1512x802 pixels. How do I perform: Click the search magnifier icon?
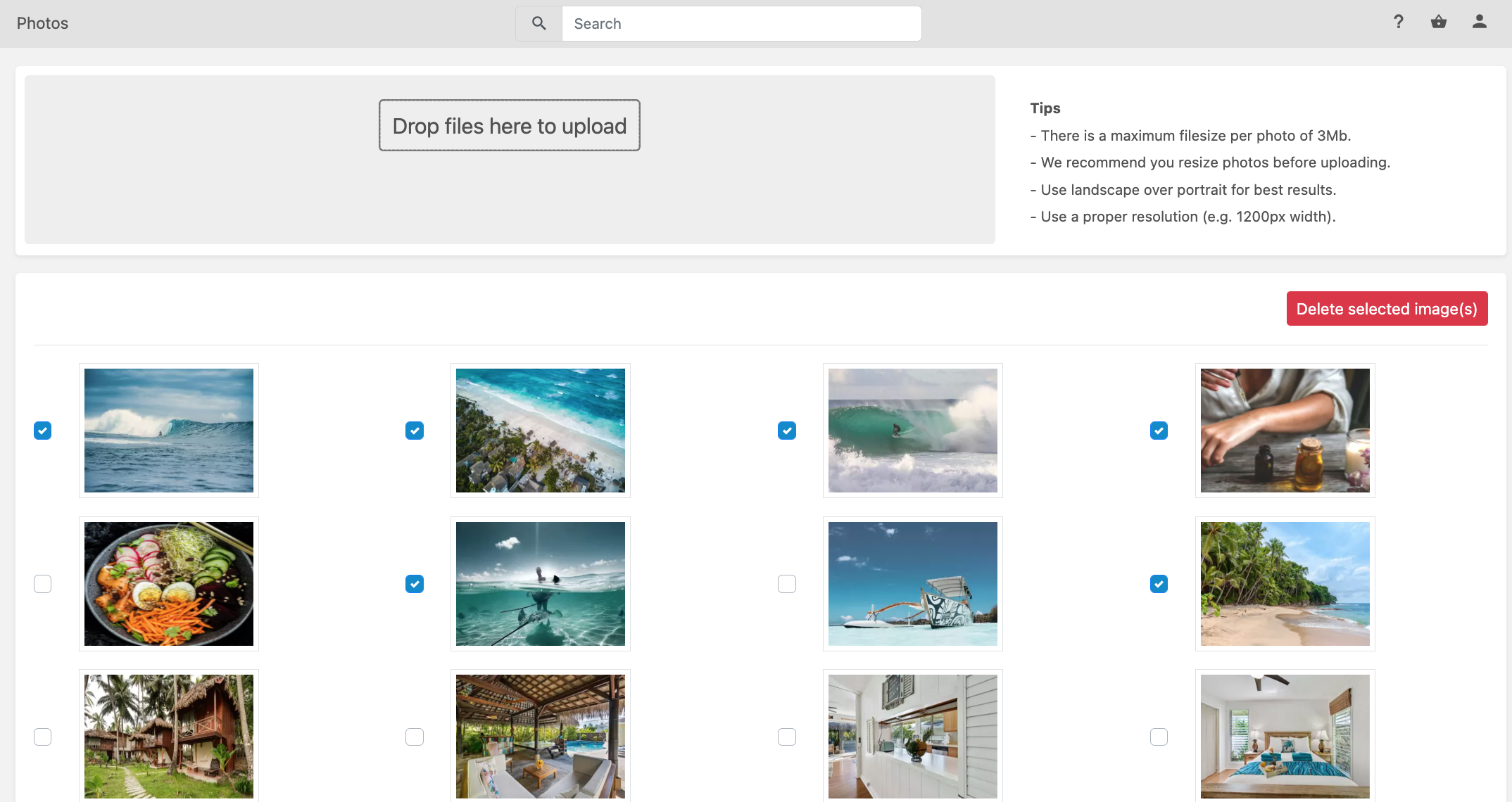[x=538, y=23]
